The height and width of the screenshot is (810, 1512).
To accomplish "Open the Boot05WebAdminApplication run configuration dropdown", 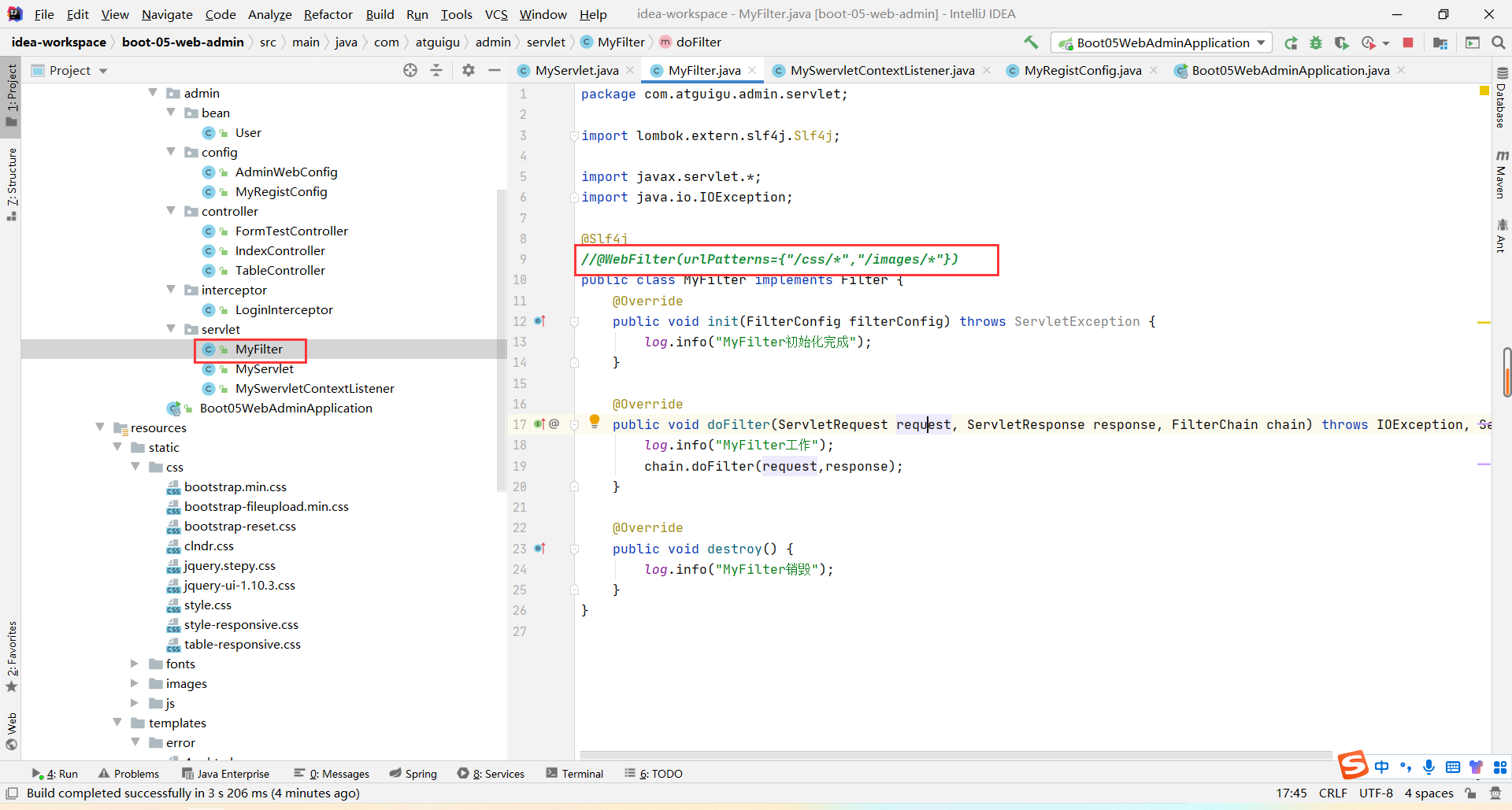I will (x=1162, y=43).
